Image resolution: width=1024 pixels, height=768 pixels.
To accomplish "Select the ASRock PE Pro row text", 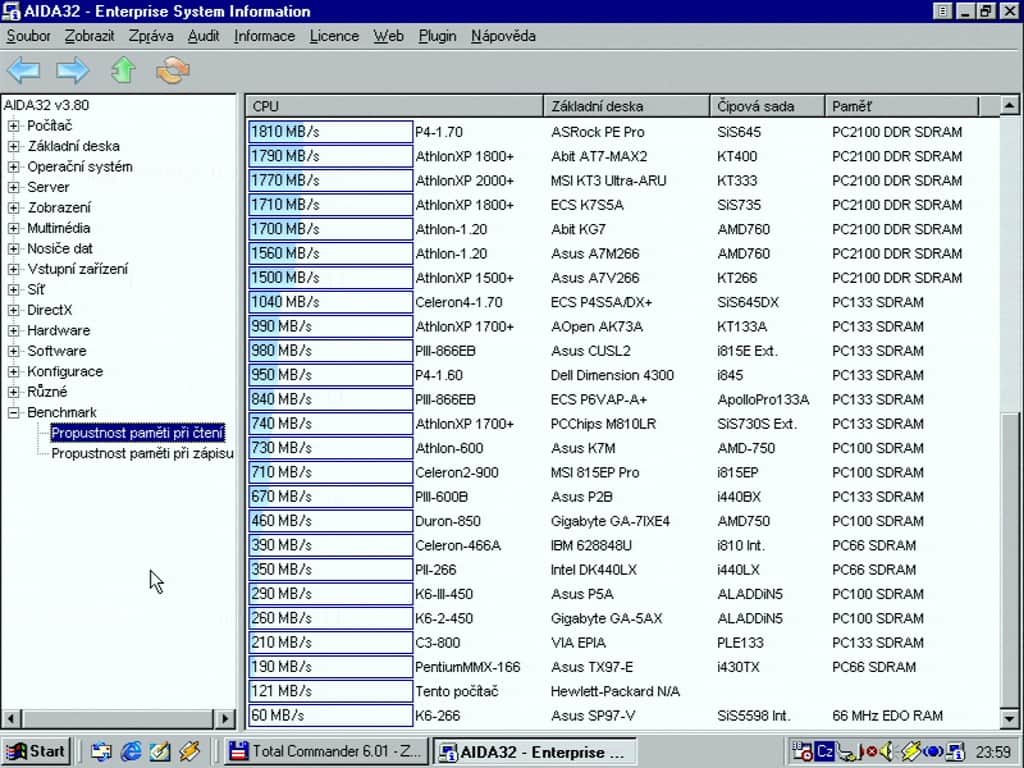I will tap(598, 132).
